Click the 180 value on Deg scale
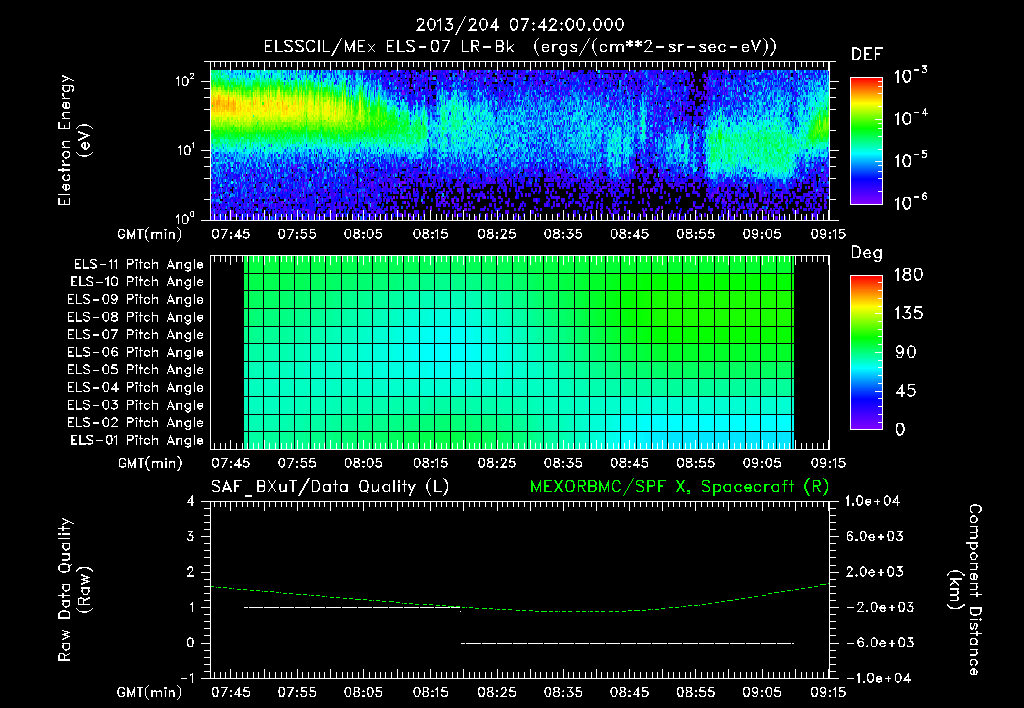 click(908, 275)
